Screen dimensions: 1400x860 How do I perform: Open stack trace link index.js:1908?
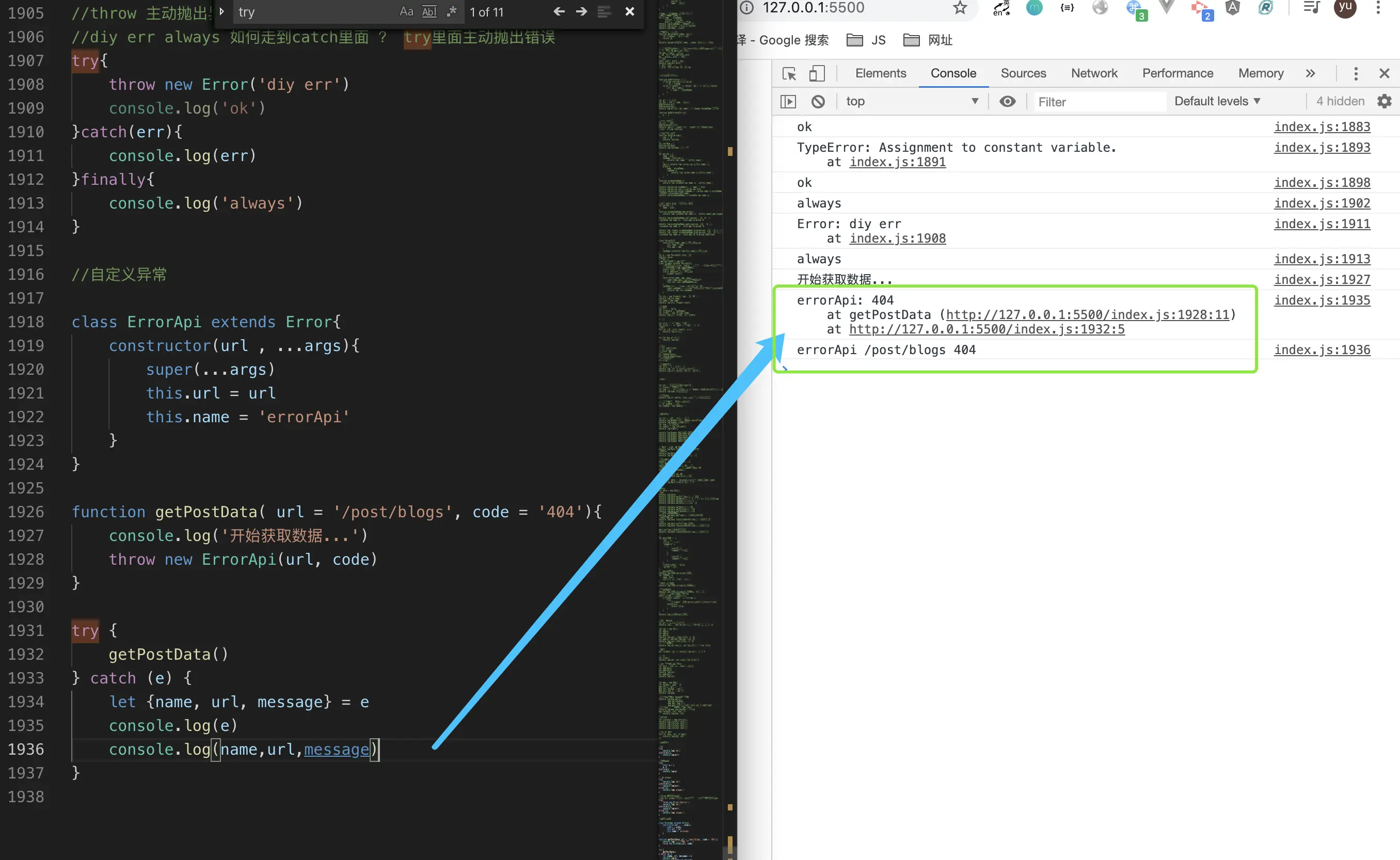(897, 238)
